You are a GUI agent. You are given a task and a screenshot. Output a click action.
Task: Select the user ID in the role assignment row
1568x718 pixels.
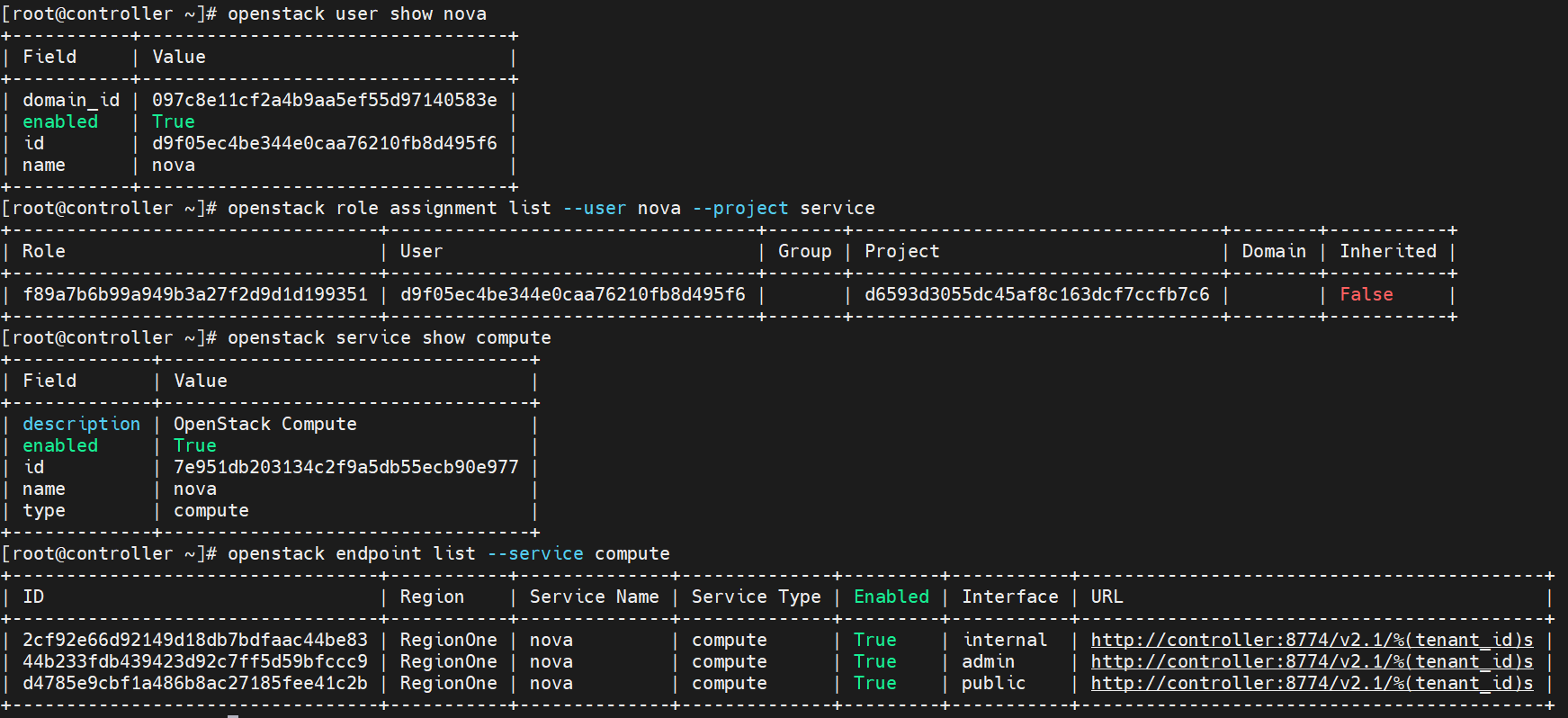573,294
